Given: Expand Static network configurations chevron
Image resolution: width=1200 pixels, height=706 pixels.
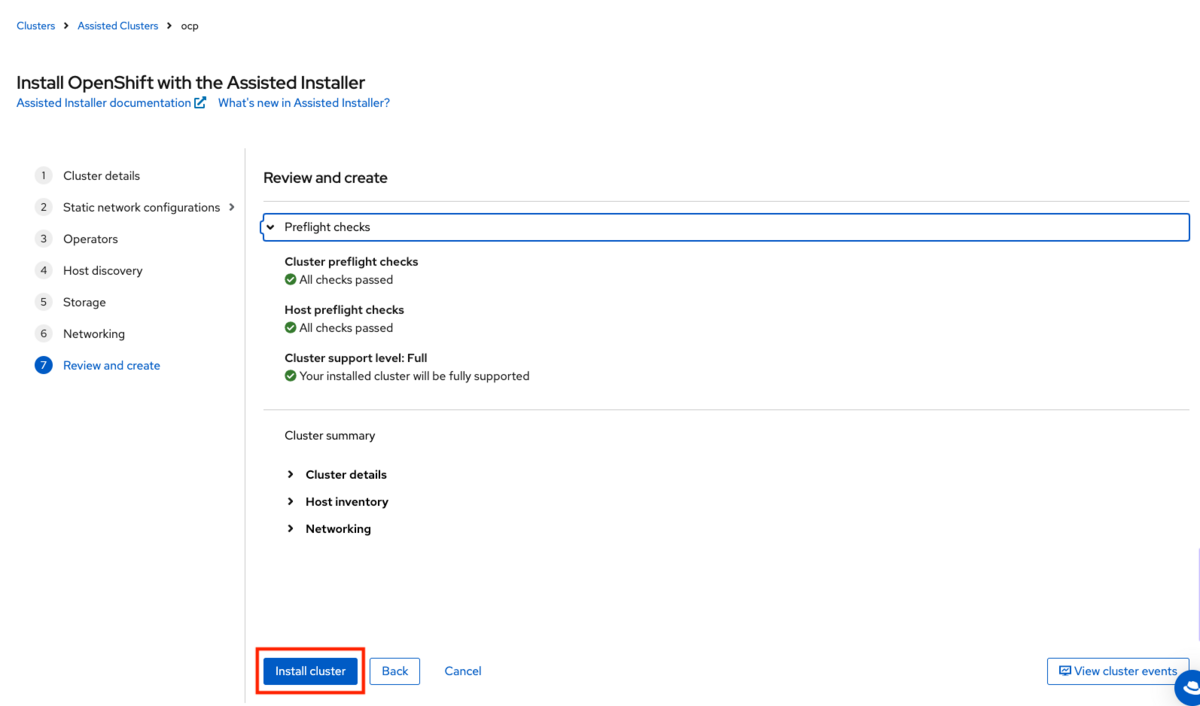Looking at the screenshot, I should [232, 207].
